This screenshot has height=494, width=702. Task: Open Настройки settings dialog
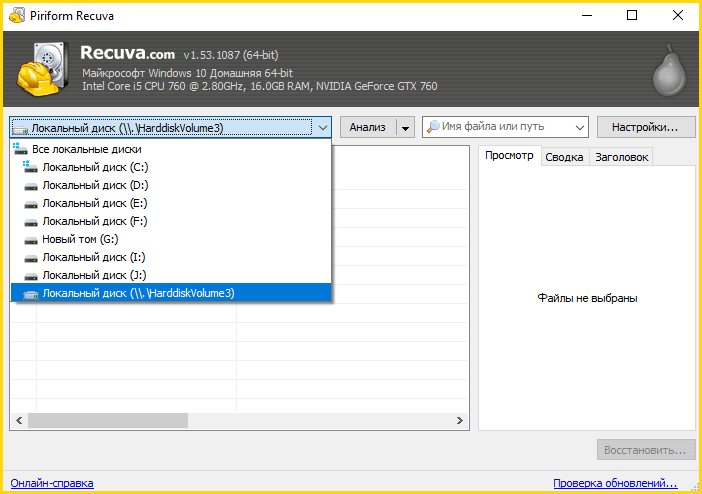646,127
